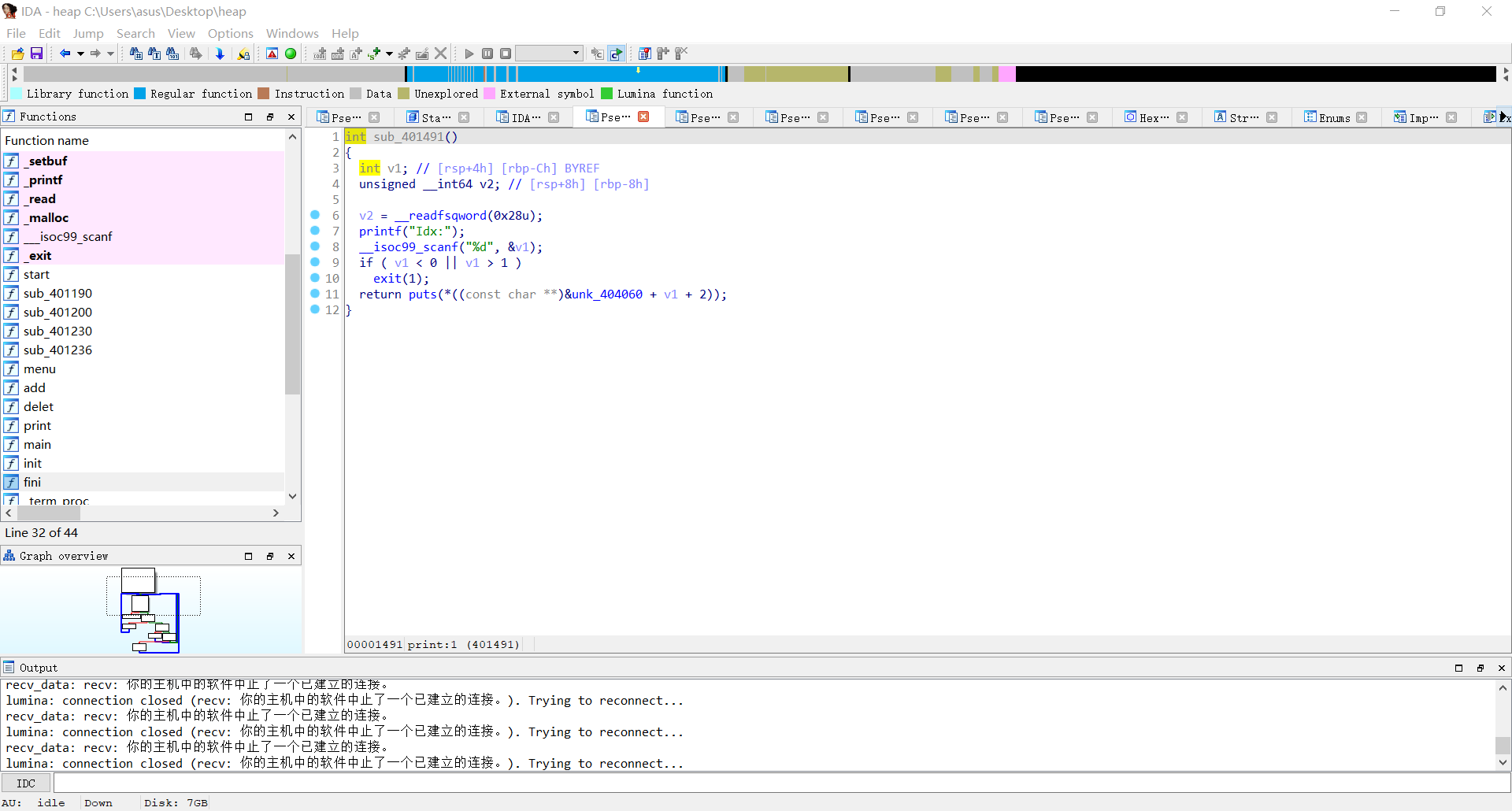Click the red warning triangle toolbar icon
The height and width of the screenshot is (811, 1512).
point(272,54)
